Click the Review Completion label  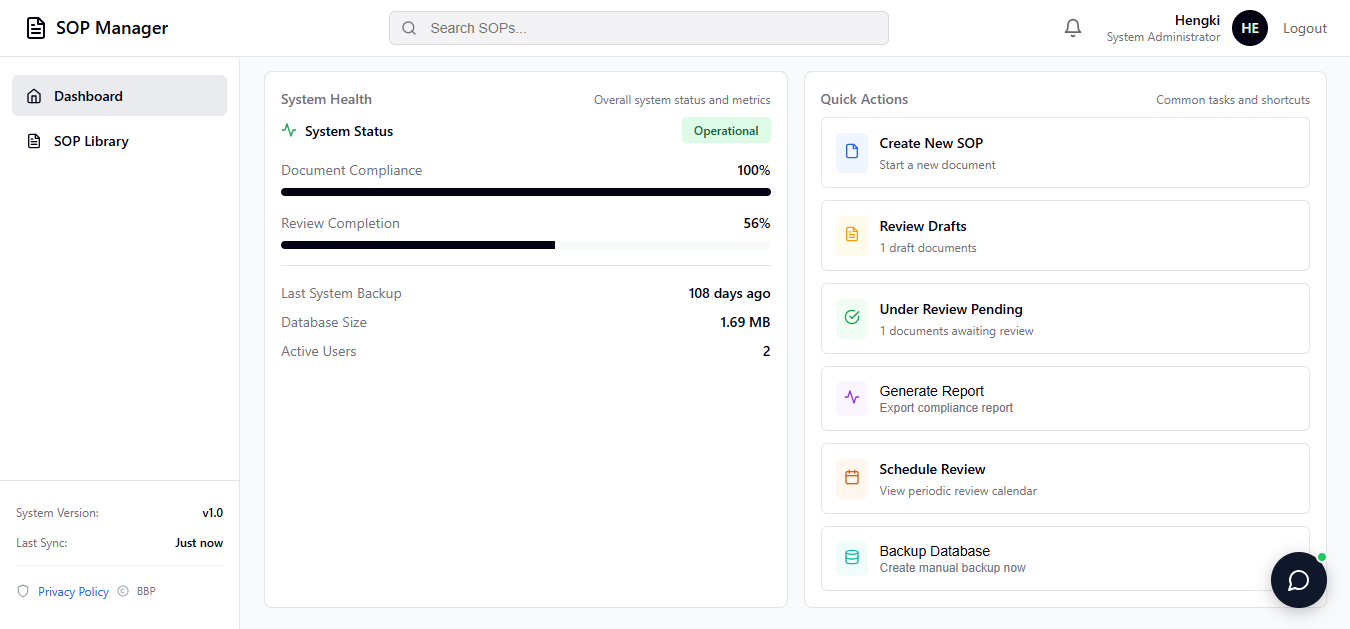coord(340,223)
